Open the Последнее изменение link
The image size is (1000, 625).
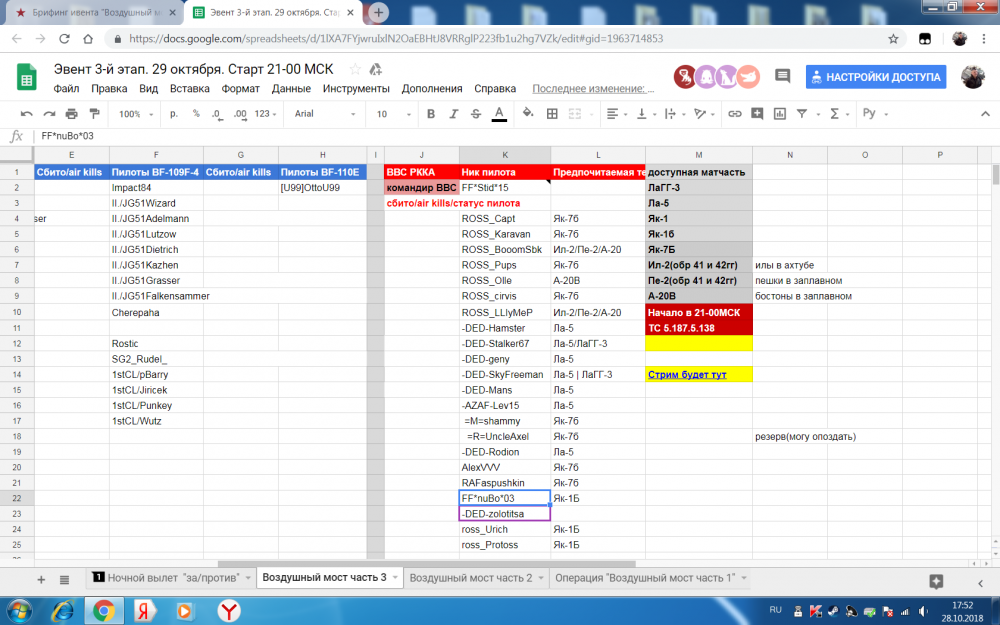pos(588,88)
